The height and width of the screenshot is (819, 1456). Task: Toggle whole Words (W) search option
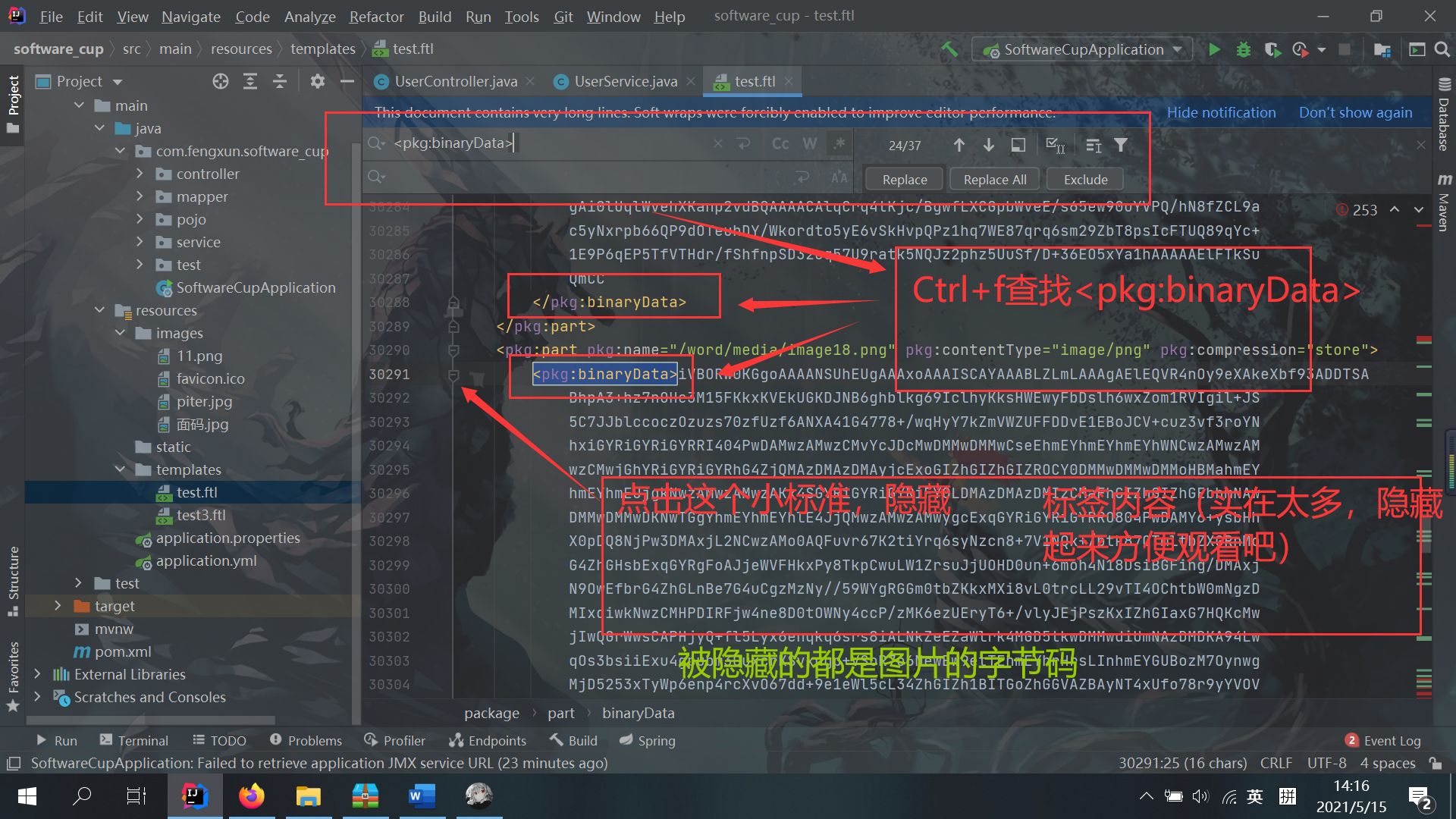810,144
